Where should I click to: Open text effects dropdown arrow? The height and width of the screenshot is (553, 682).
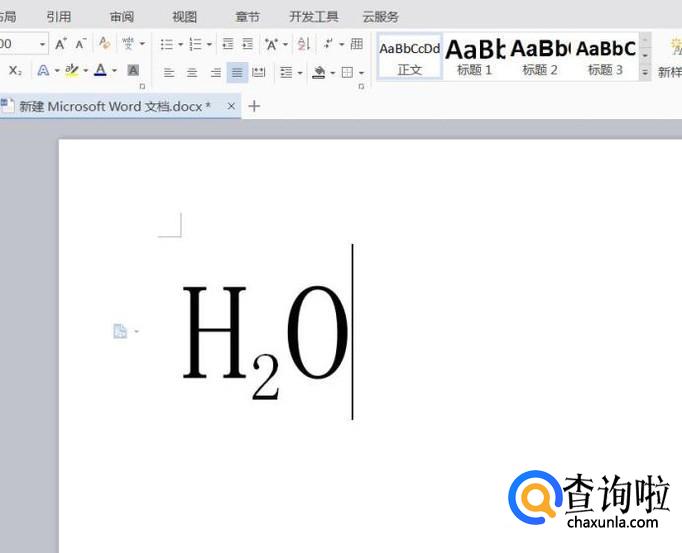57,70
